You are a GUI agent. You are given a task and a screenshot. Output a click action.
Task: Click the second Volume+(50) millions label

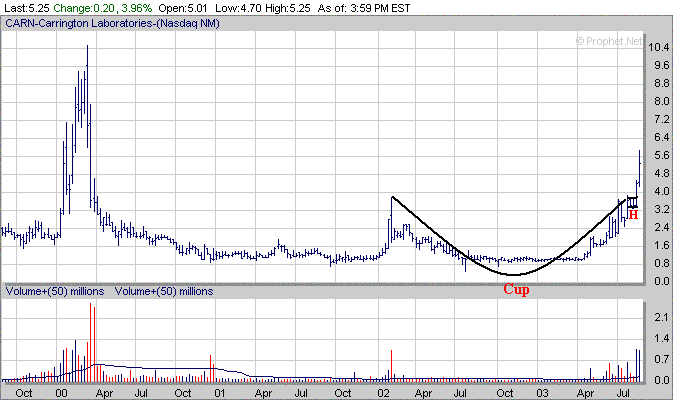pyautogui.click(x=164, y=291)
